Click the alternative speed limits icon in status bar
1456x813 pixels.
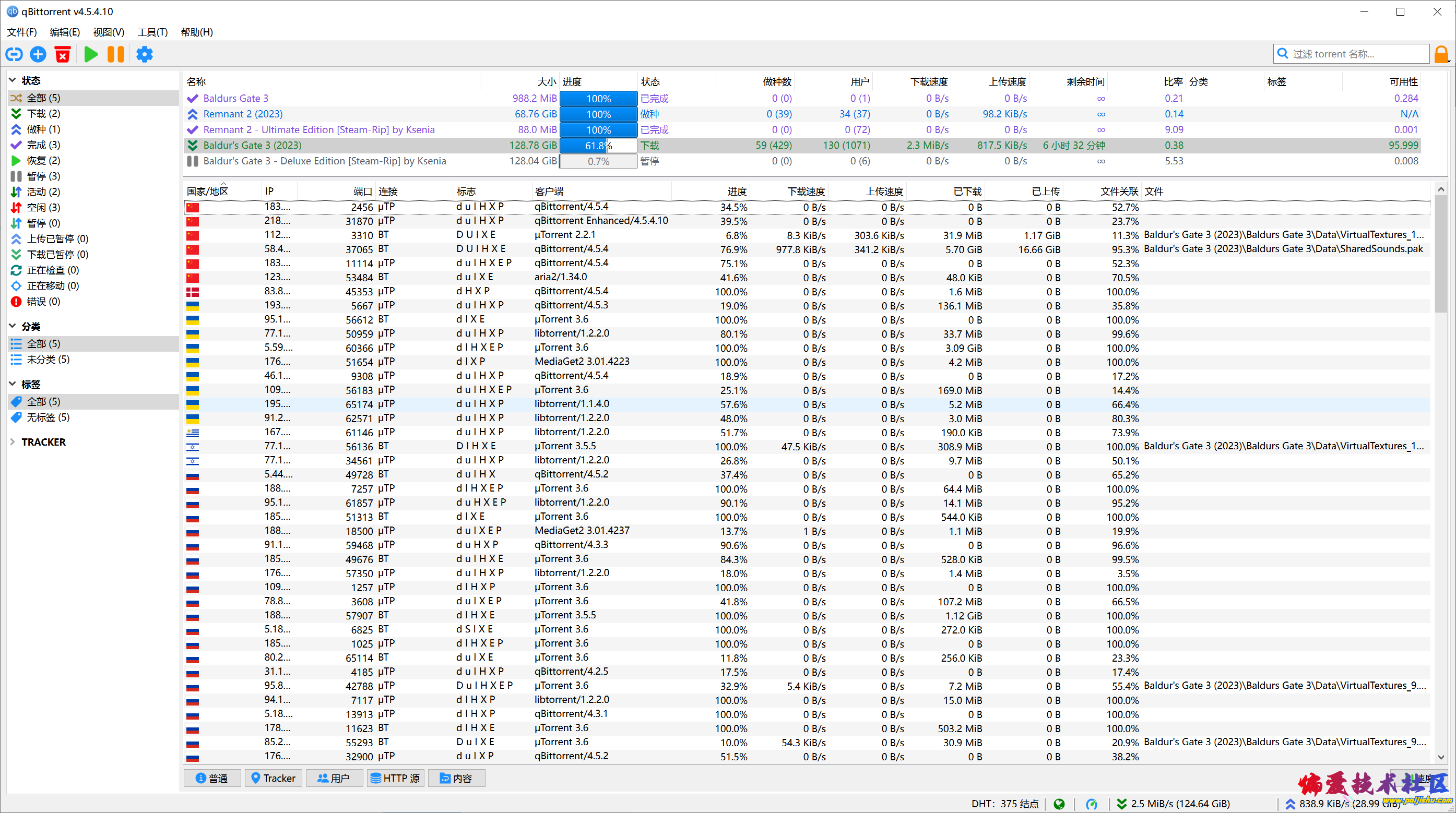pyautogui.click(x=1092, y=804)
